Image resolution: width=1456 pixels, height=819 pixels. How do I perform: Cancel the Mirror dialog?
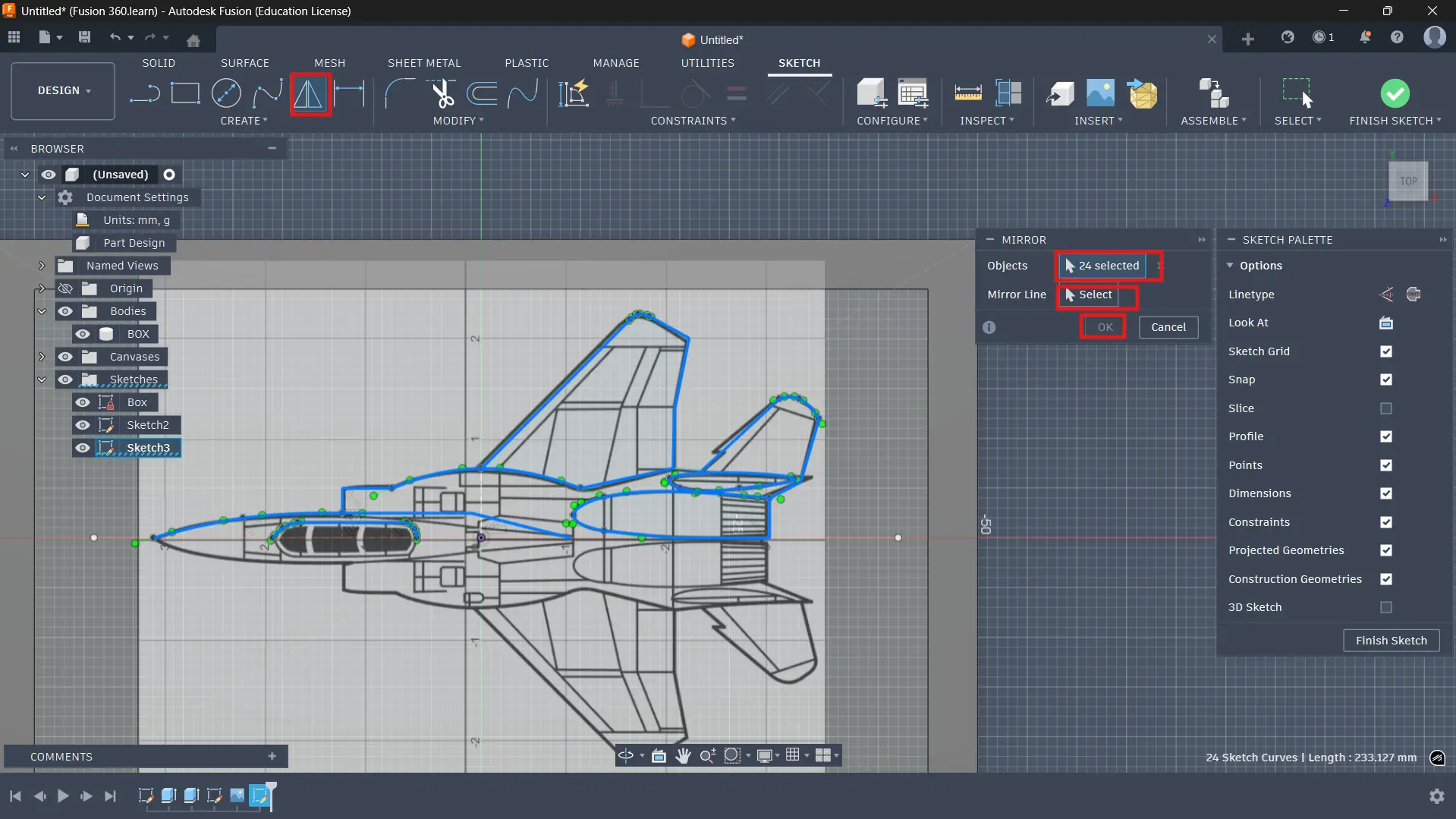coord(1168,327)
